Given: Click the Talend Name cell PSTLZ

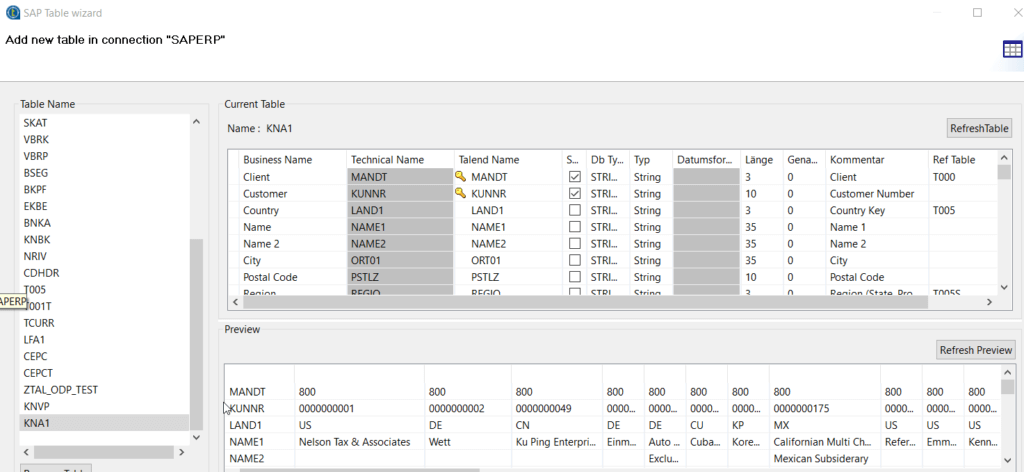Looking at the screenshot, I should pos(485,277).
